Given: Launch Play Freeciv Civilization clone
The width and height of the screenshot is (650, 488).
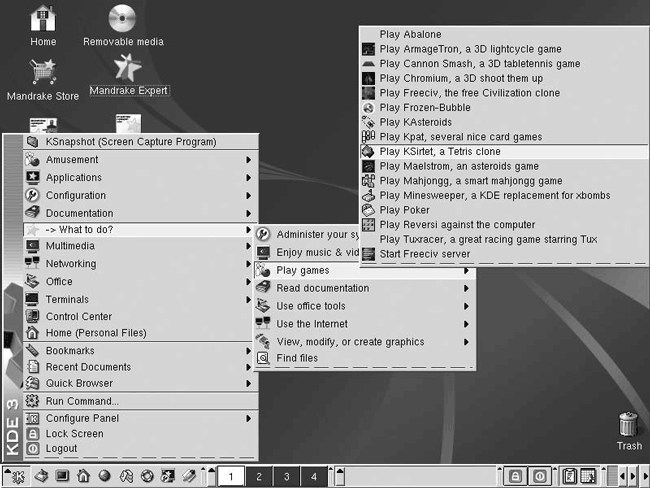Looking at the screenshot, I should (x=504, y=93).
